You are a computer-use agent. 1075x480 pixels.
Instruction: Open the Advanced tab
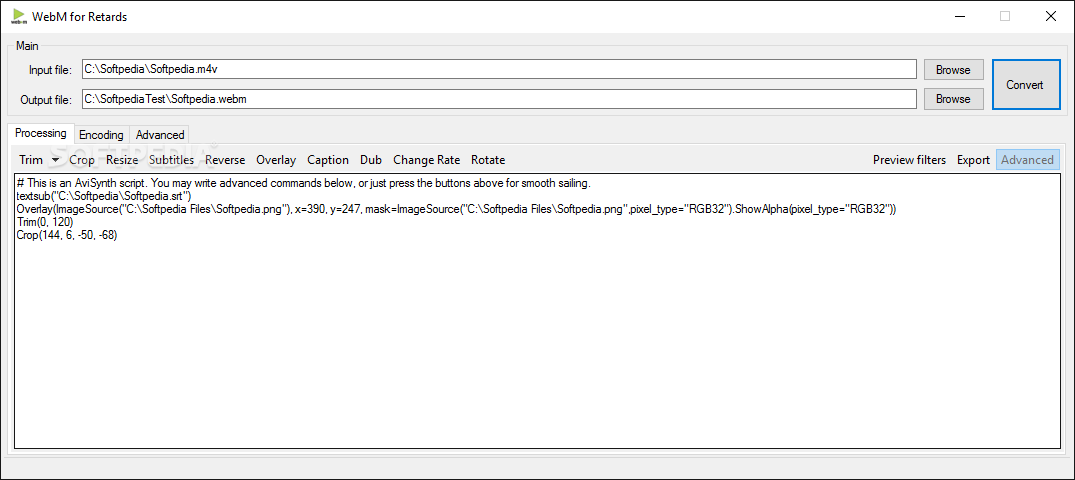tap(160, 134)
